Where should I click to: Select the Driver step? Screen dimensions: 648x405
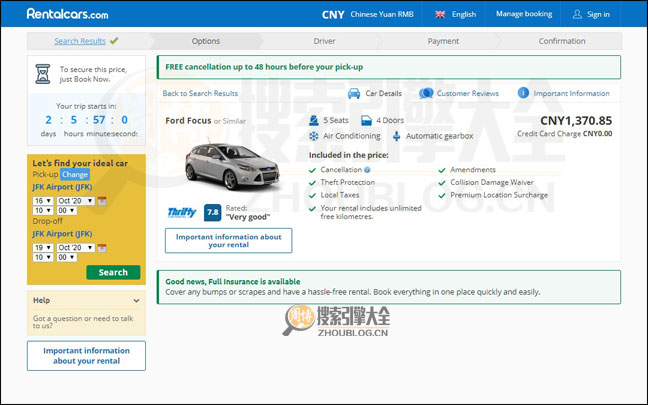point(324,41)
